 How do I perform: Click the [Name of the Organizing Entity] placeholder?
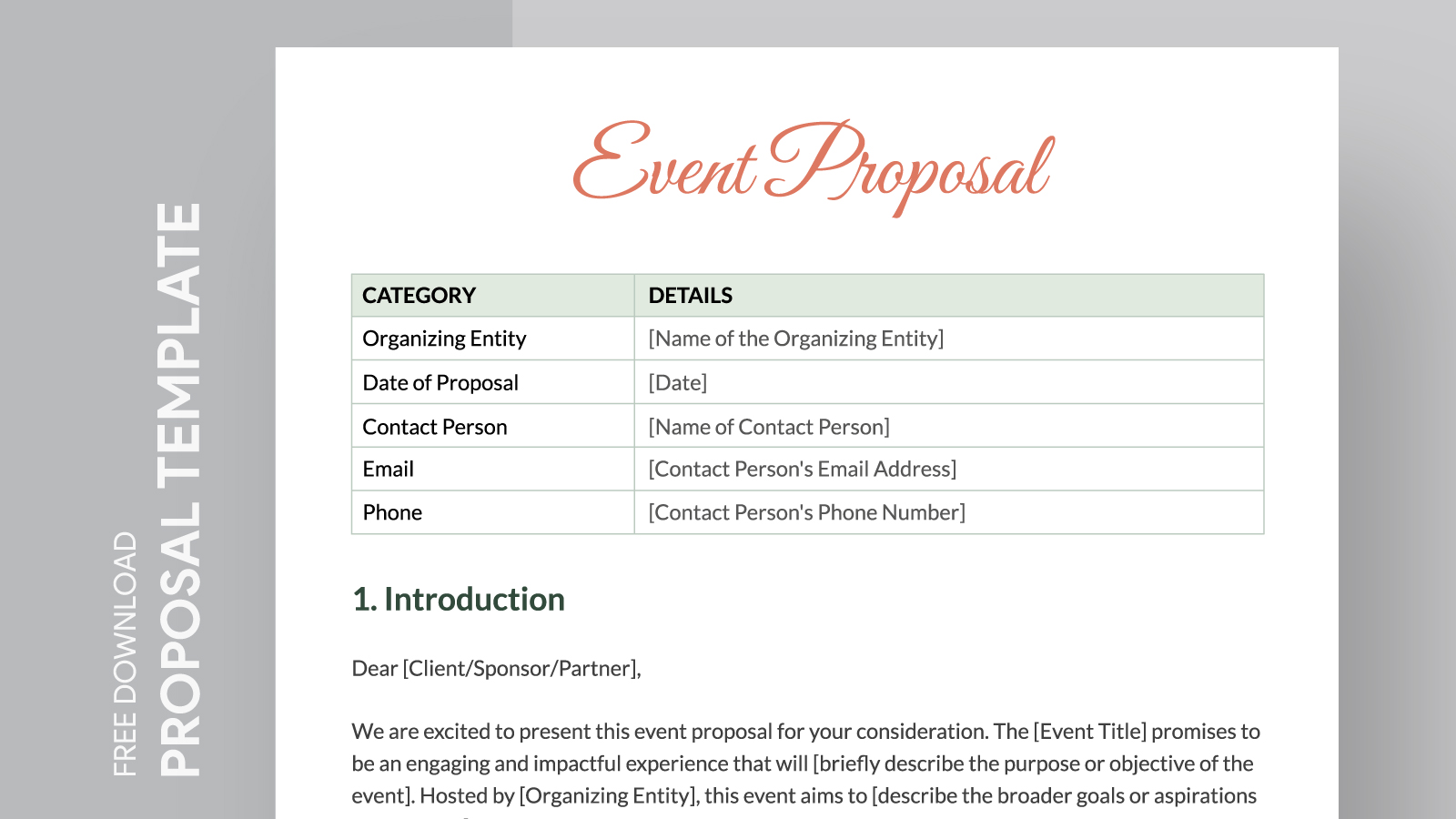coord(795,339)
